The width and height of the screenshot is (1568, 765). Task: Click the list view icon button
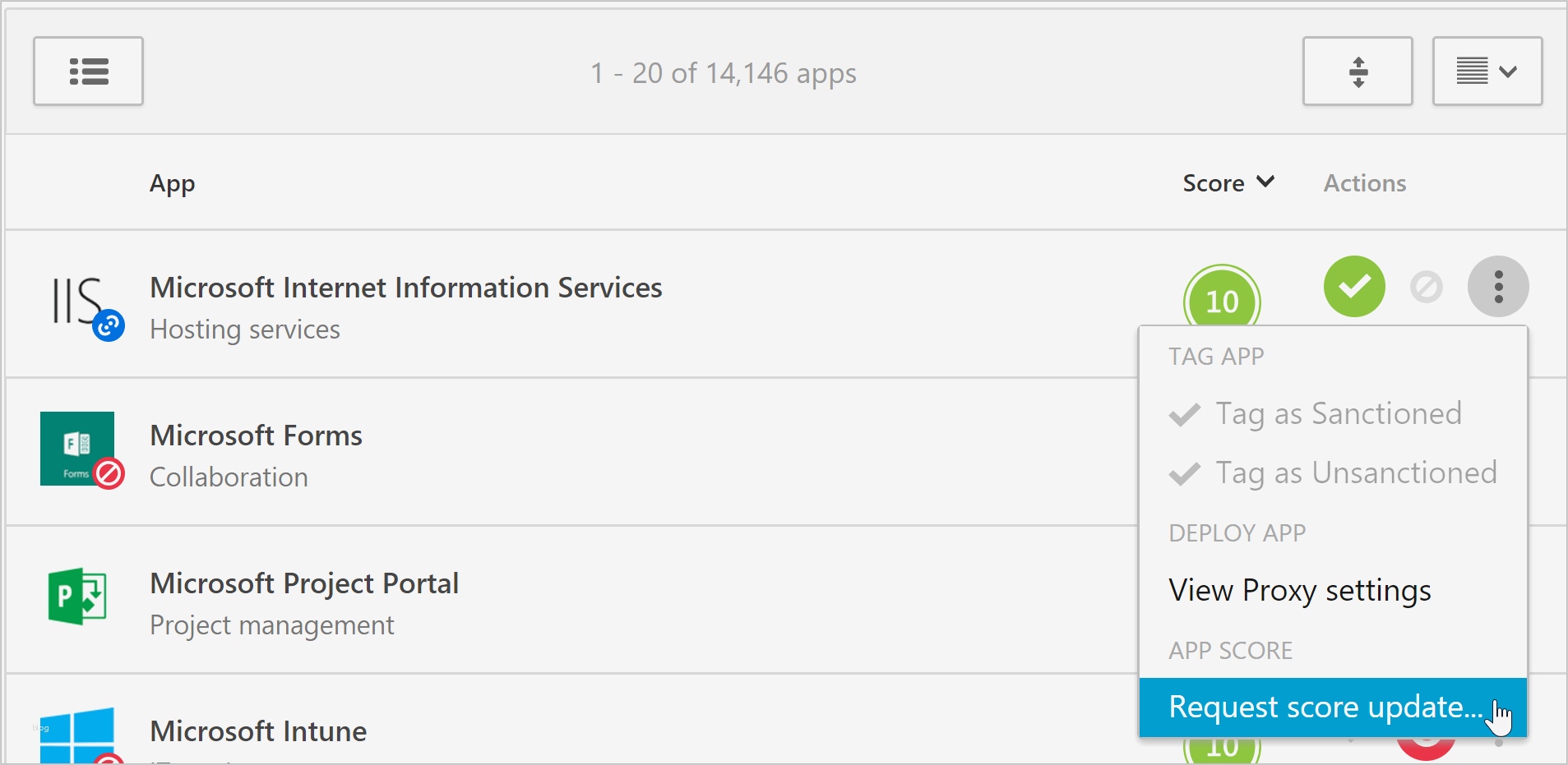88,71
